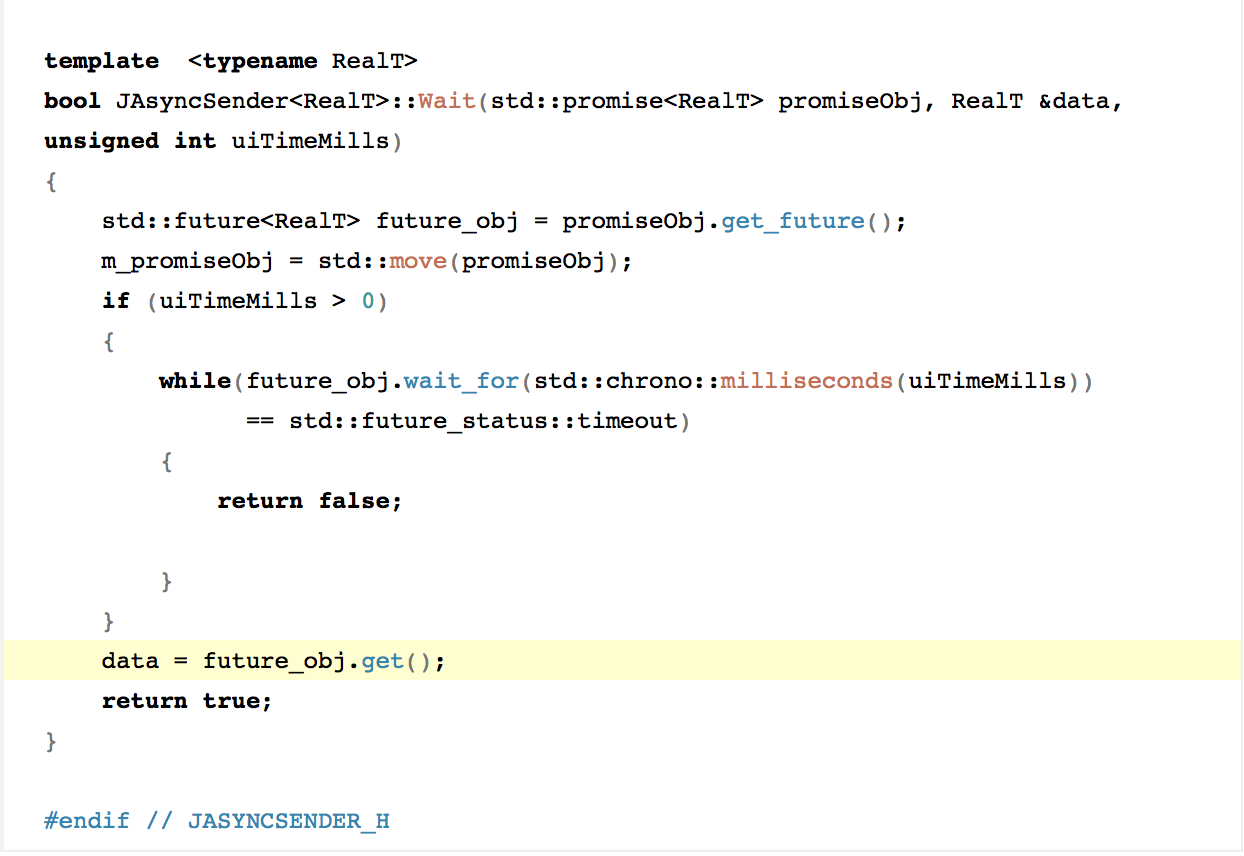Click the '&data' parameter in the signature
Viewport: 1244px width, 856px height.
[1073, 101]
